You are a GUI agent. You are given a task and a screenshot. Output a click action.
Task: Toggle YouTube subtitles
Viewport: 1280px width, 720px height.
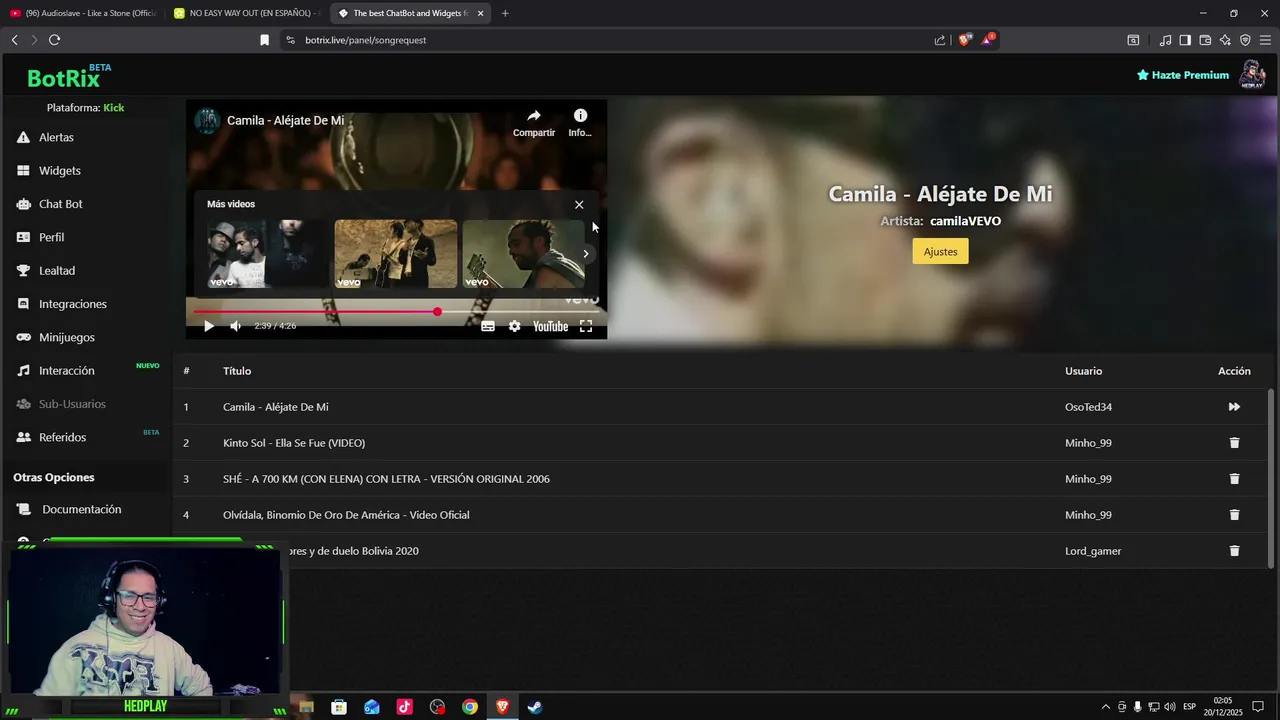488,326
